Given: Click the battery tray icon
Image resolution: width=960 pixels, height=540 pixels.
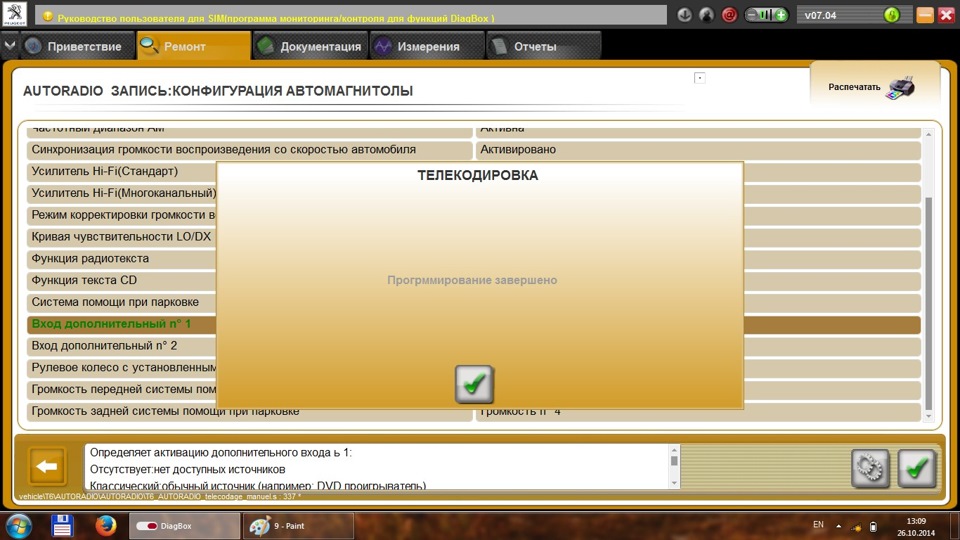Looking at the screenshot, I should 873,527.
